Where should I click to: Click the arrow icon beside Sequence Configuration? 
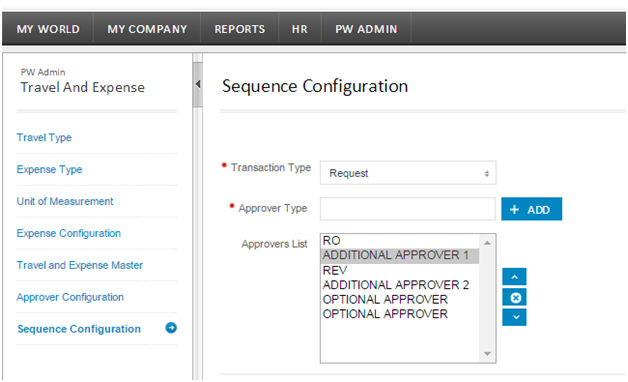tap(171, 328)
